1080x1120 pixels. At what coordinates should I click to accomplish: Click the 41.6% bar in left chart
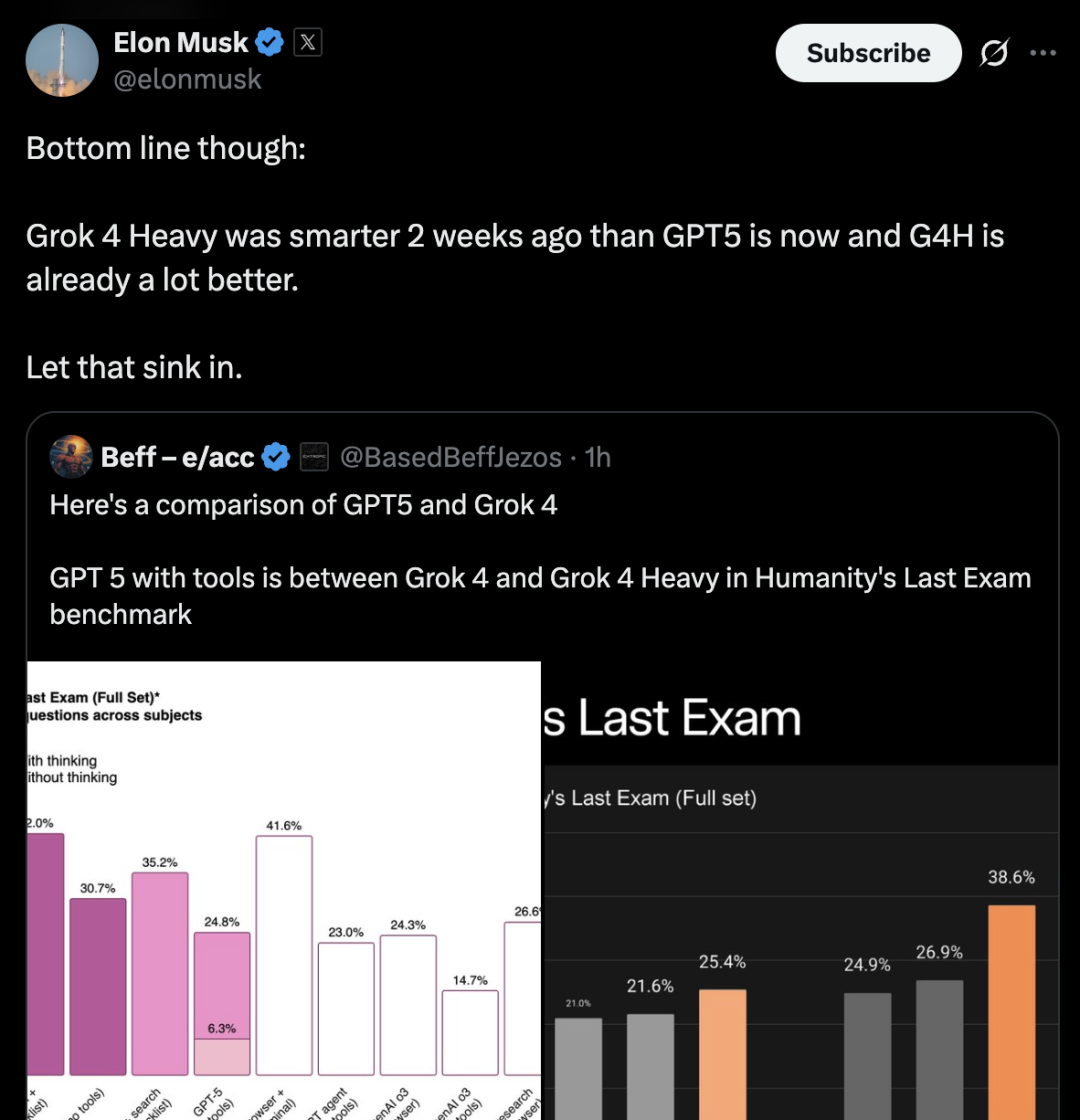[x=284, y=955]
